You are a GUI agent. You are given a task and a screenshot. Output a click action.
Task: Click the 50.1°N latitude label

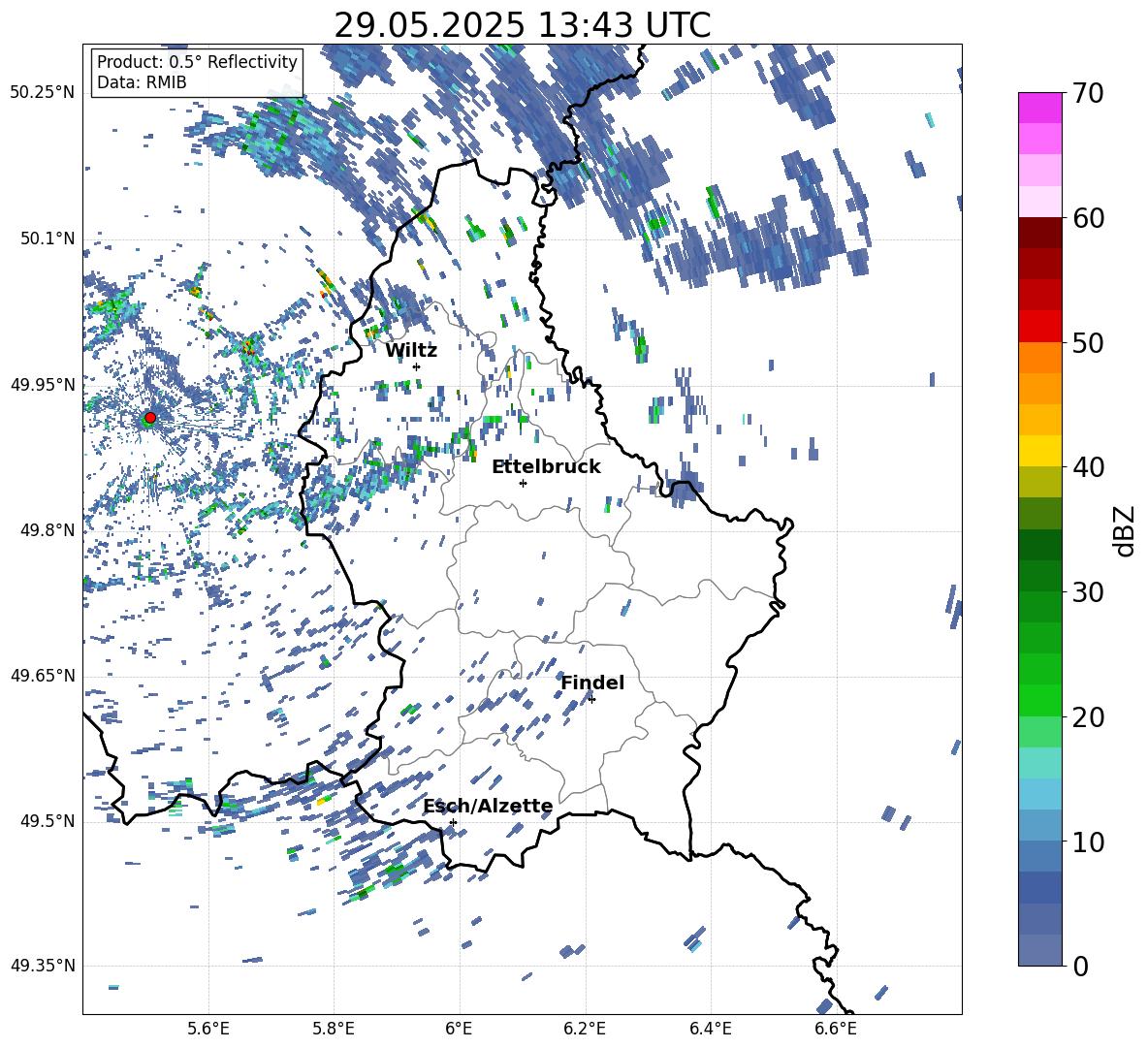[x=47, y=238]
